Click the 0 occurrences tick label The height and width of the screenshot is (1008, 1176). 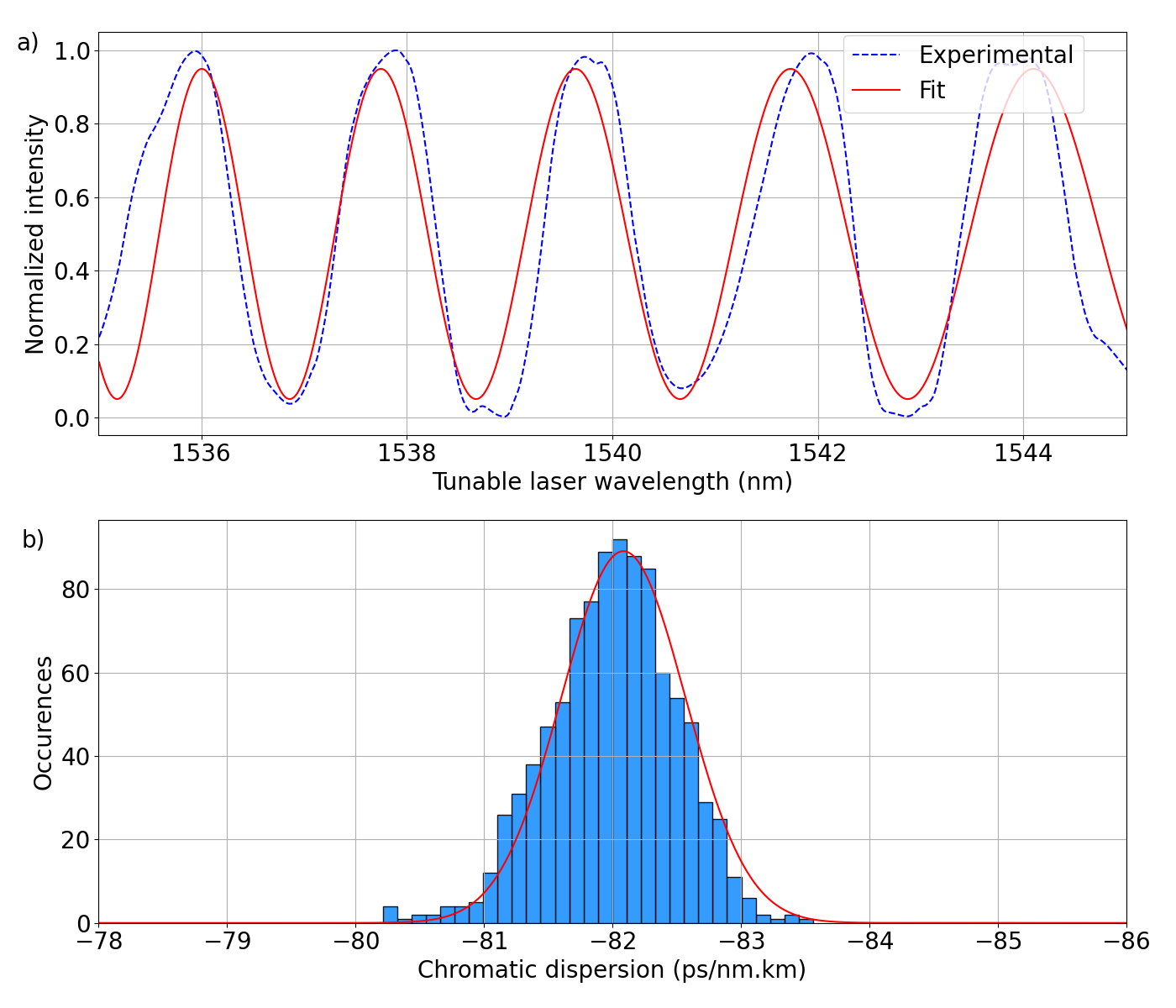81,924
